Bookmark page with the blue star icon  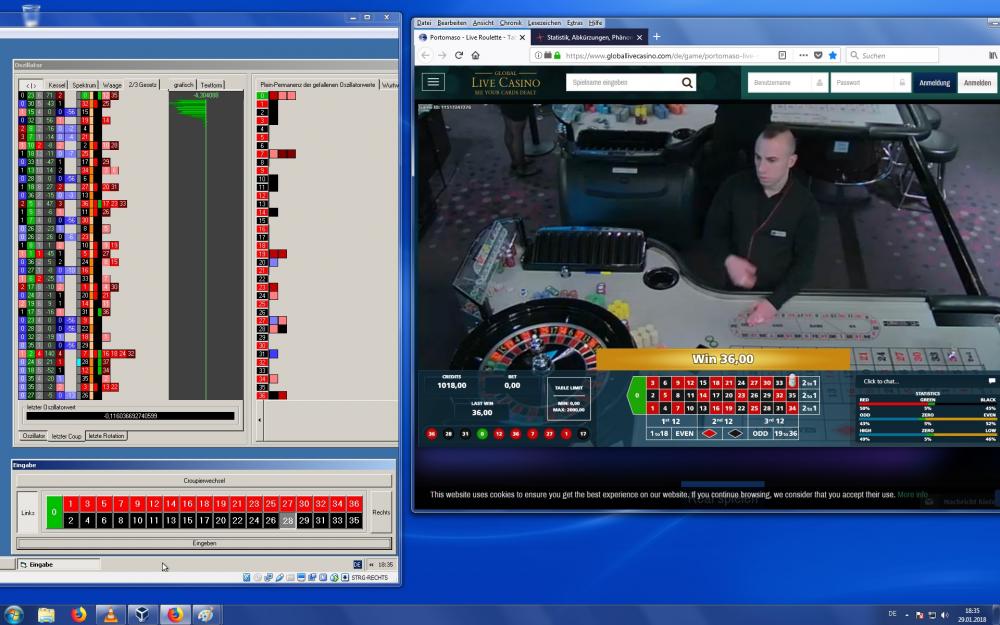832,55
